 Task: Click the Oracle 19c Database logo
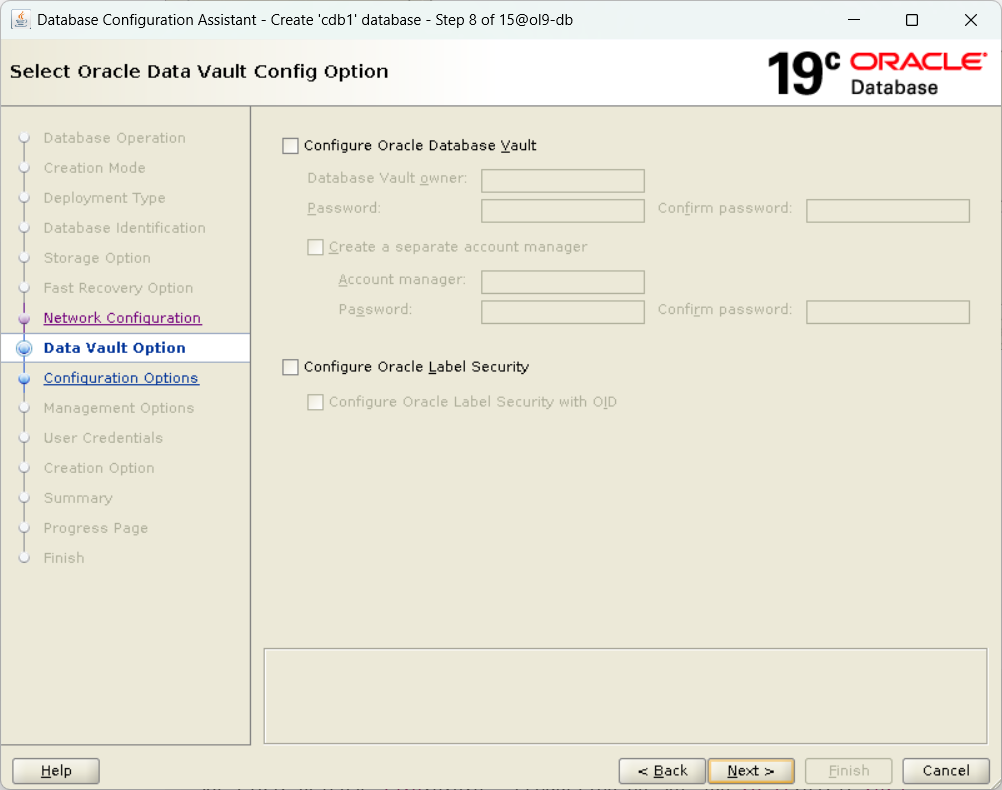tap(877, 74)
